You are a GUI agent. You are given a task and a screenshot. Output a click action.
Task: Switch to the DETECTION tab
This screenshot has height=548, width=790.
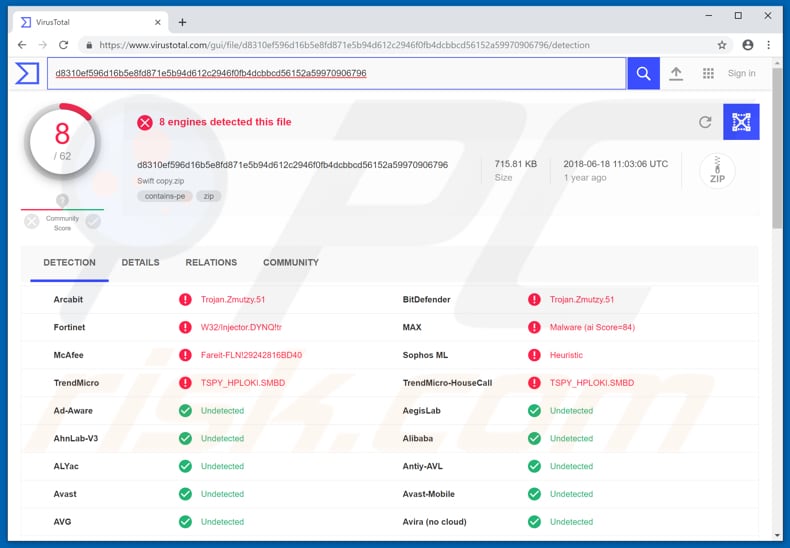(70, 262)
